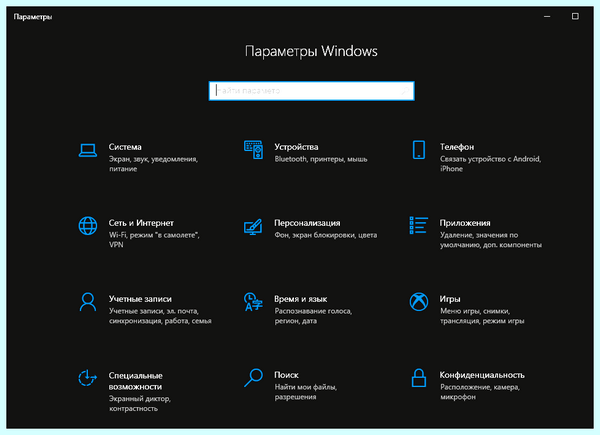Click the Найти параметр search field
This screenshot has width=600, height=435.
pos(311,91)
